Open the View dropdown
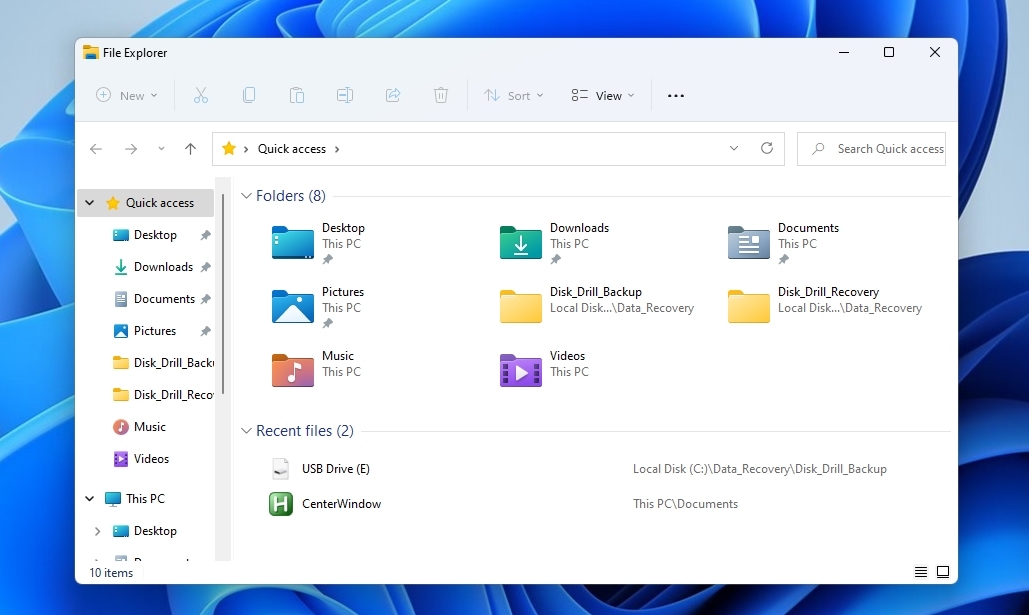 click(x=602, y=95)
